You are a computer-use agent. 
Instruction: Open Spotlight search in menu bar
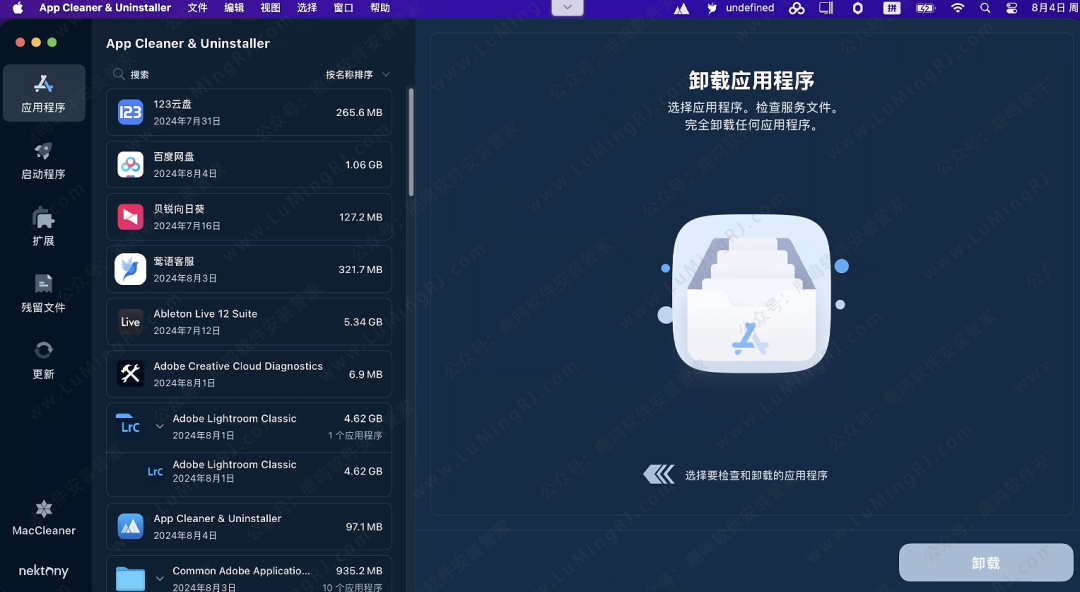coord(985,8)
